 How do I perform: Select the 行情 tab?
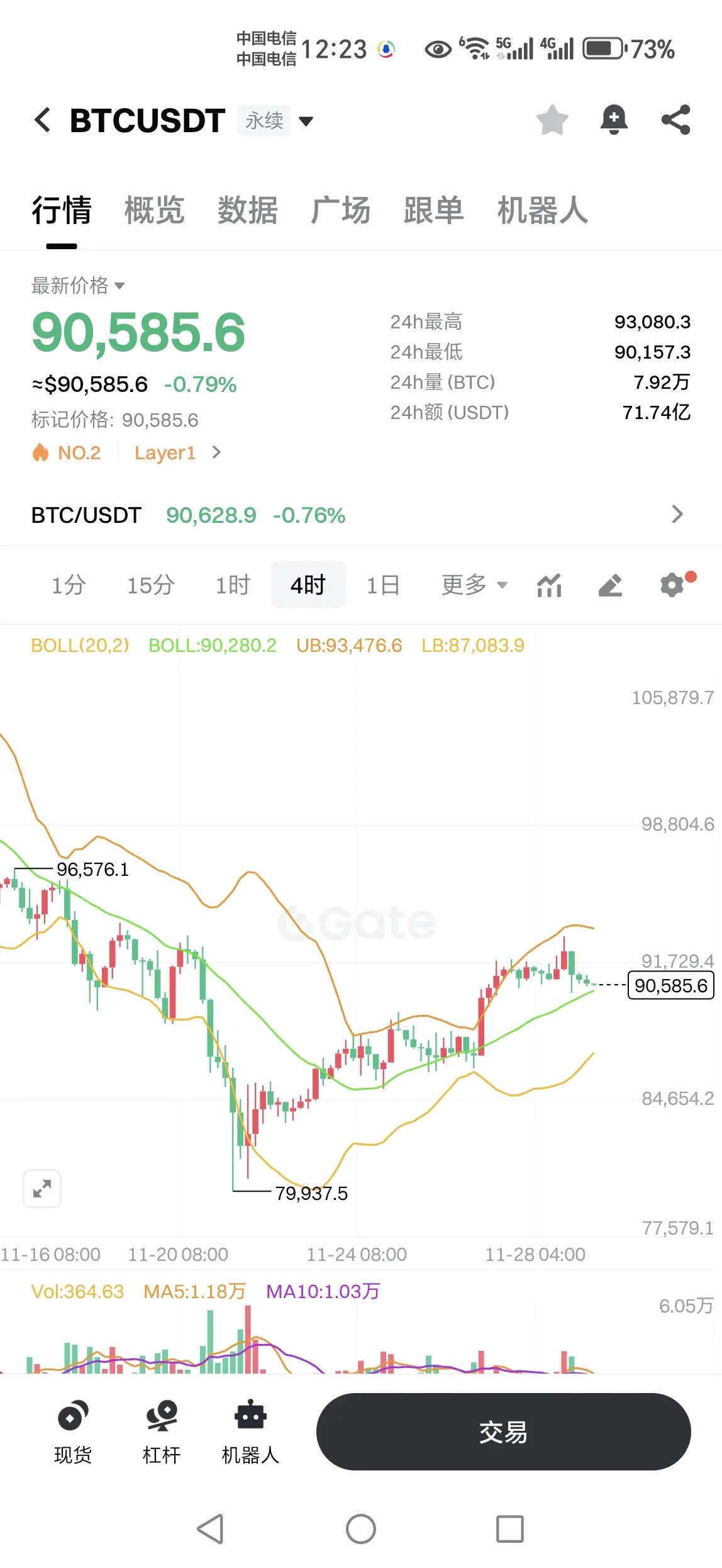click(62, 210)
